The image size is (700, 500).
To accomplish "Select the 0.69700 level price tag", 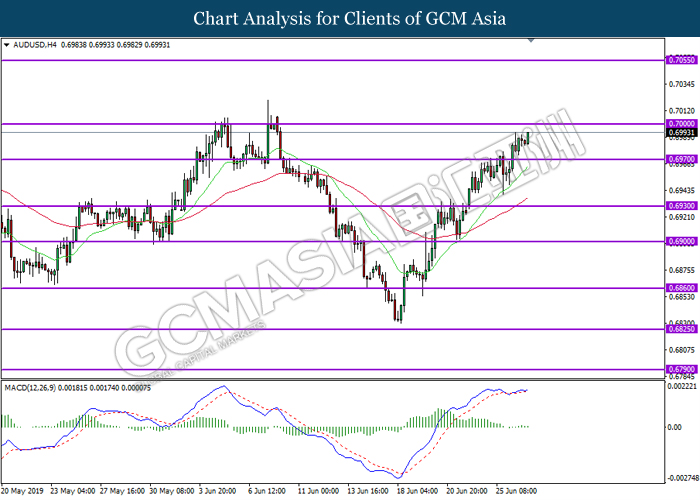I will 681,159.
